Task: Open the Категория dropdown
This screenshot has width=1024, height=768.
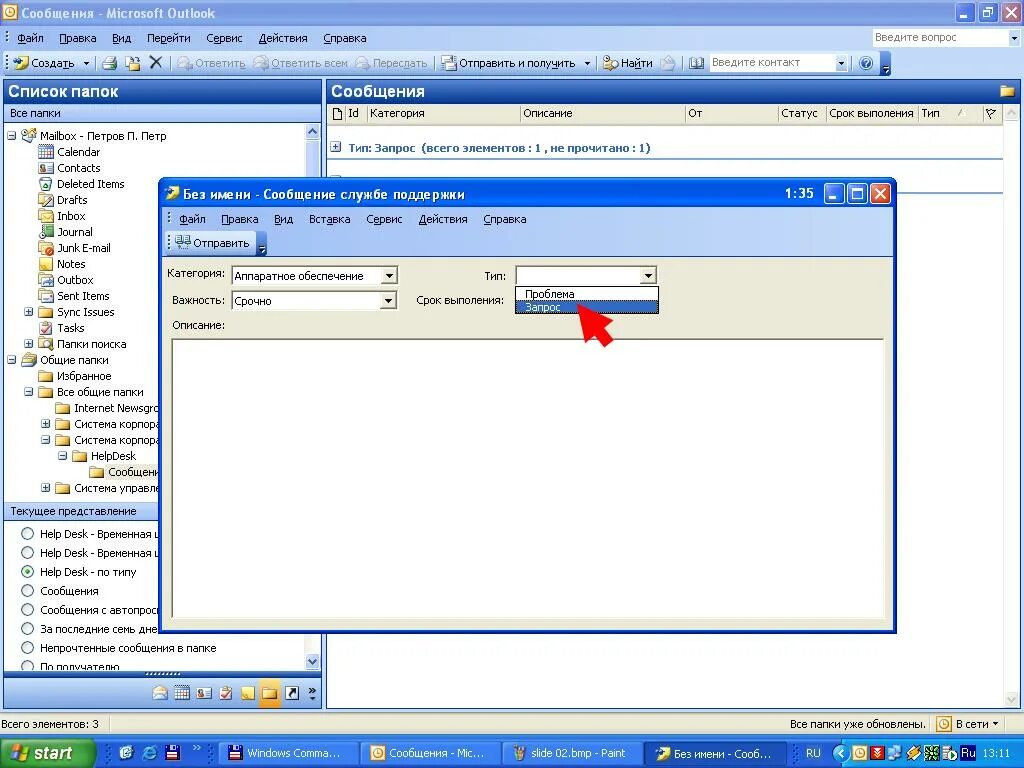Action: [389, 276]
